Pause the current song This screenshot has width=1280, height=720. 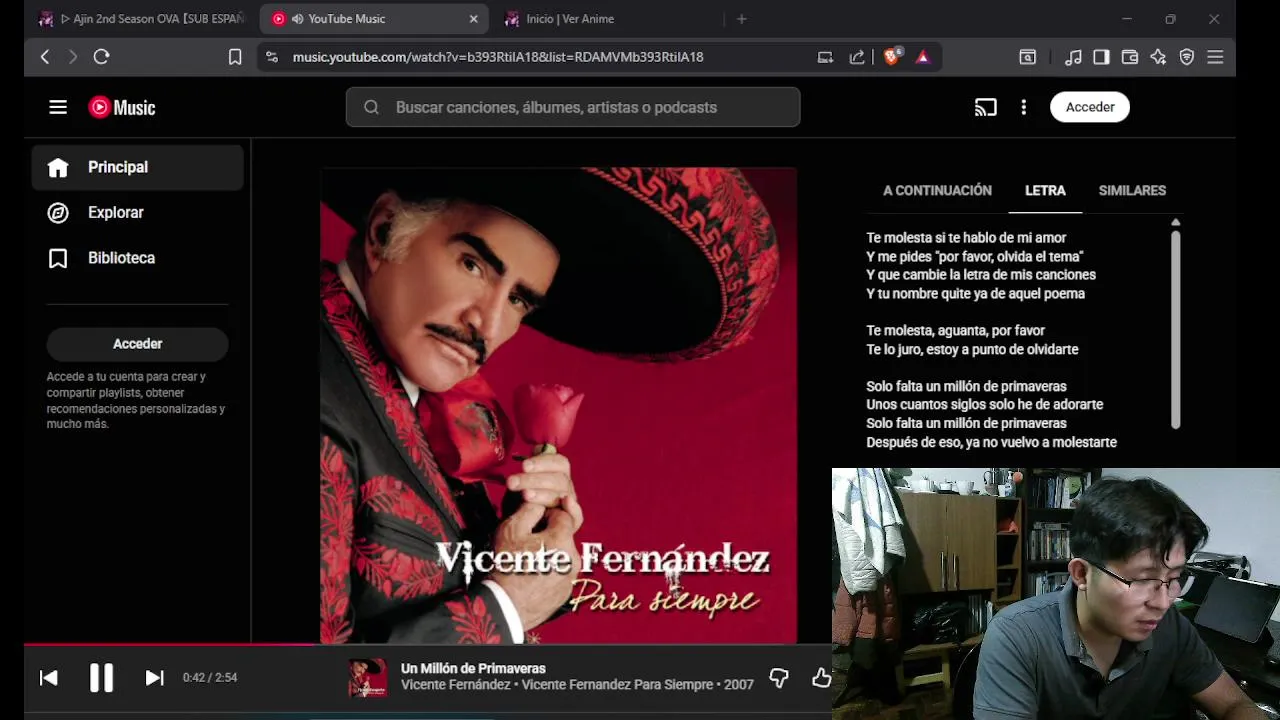[x=101, y=678]
